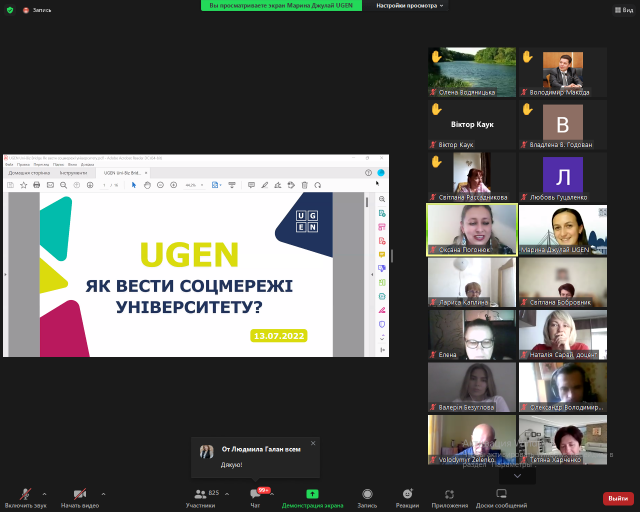The height and width of the screenshot is (512, 640).
Task: Click Acrobat add comment icon
Action: 251,185
